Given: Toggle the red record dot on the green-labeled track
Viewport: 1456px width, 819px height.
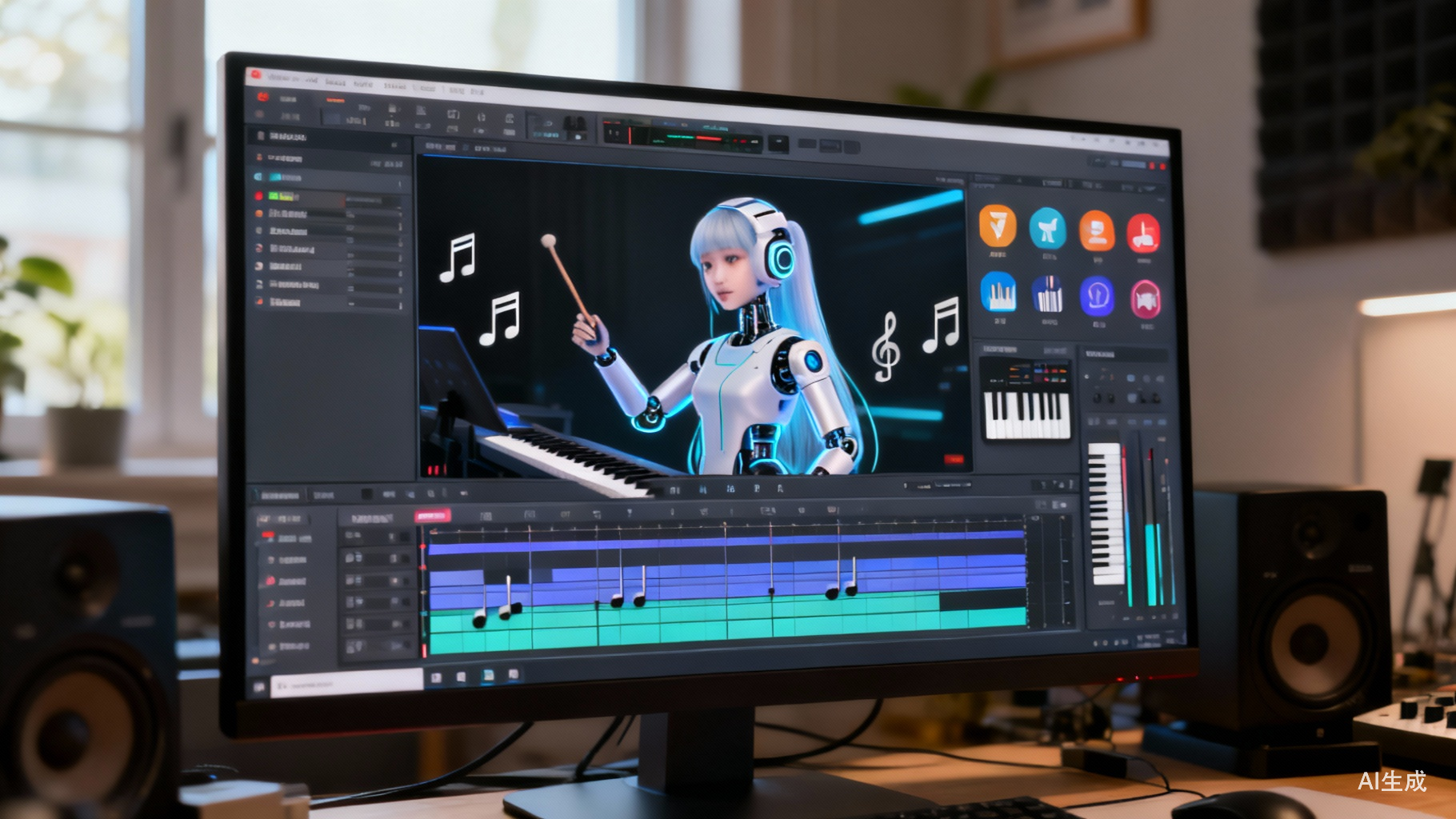Looking at the screenshot, I should point(258,196).
